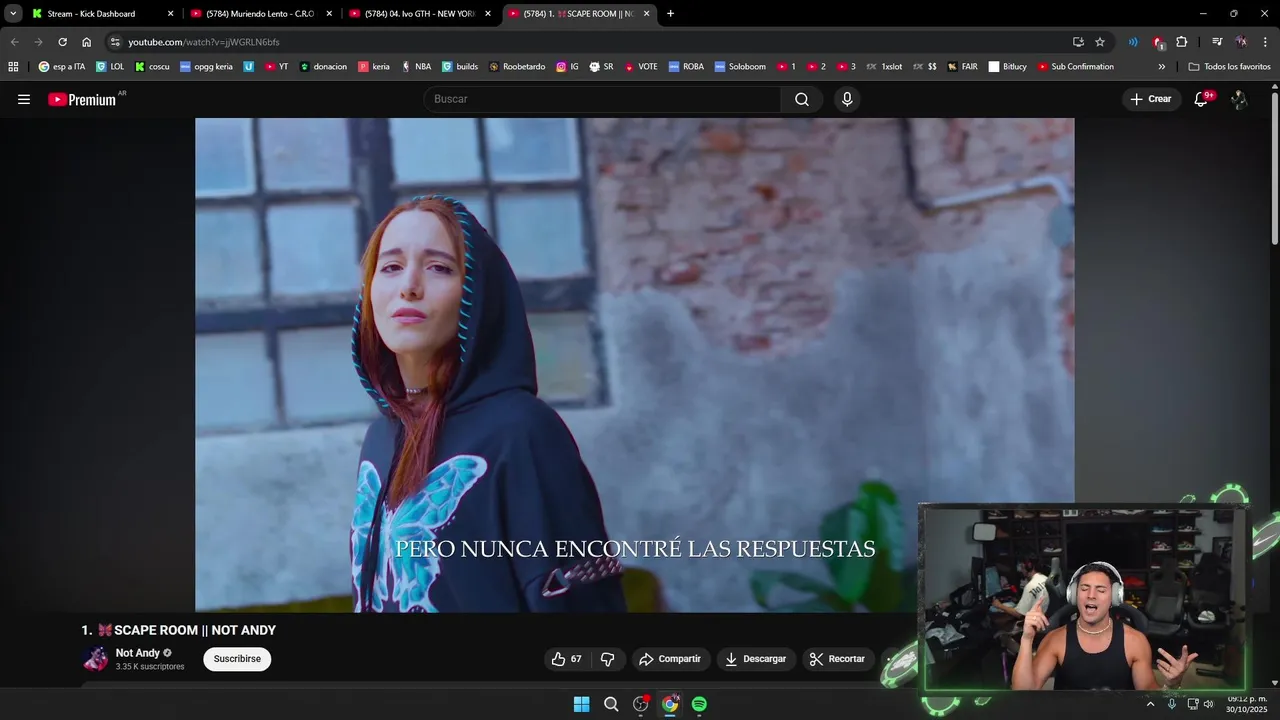This screenshot has width=1280, height=720.
Task: Open the Windows Start menu
Action: 581,704
